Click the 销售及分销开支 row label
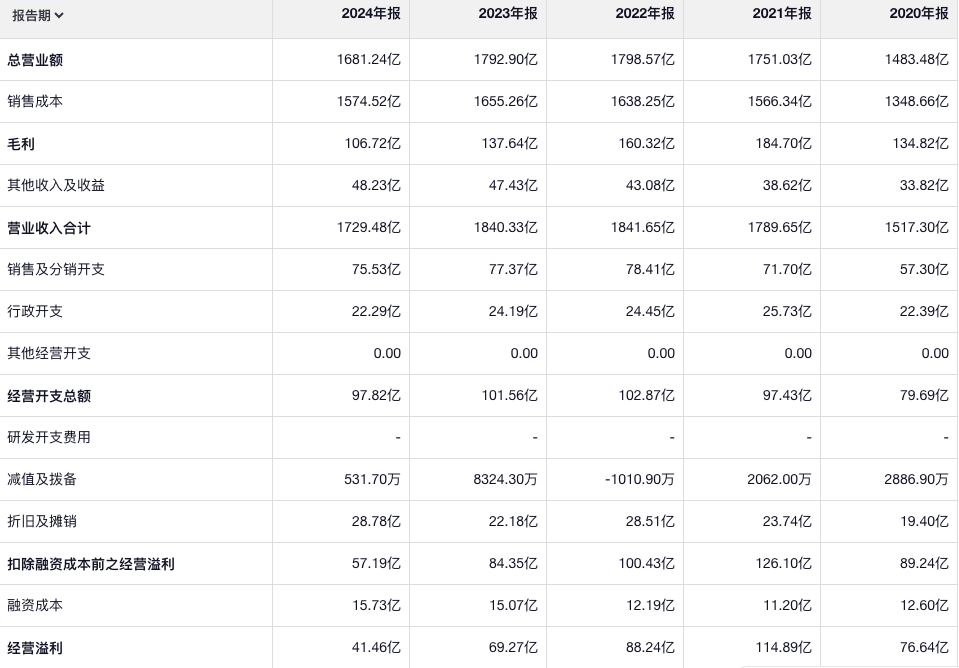959x668 pixels. coord(56,270)
